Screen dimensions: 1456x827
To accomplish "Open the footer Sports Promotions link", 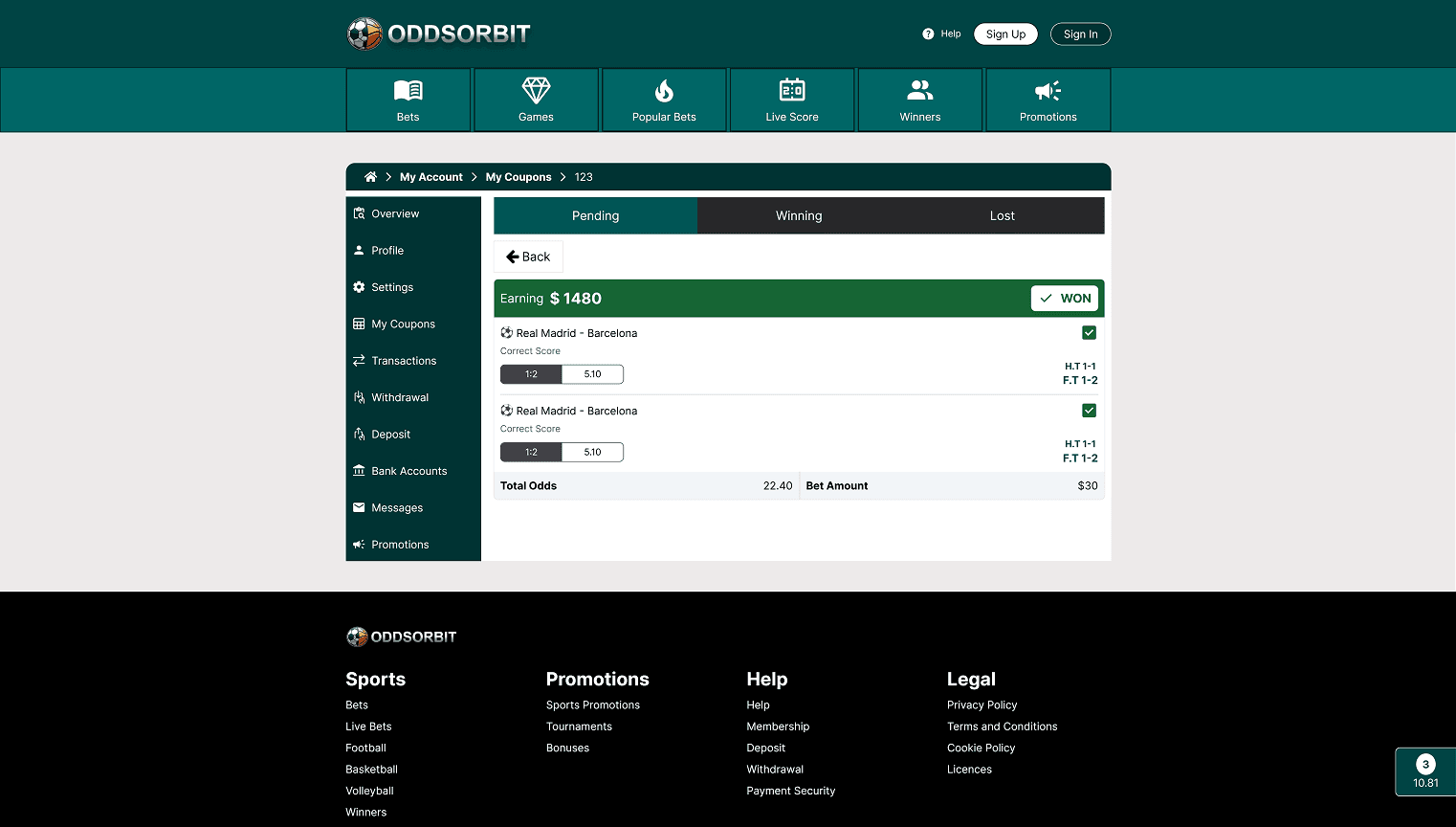I will 593,705.
